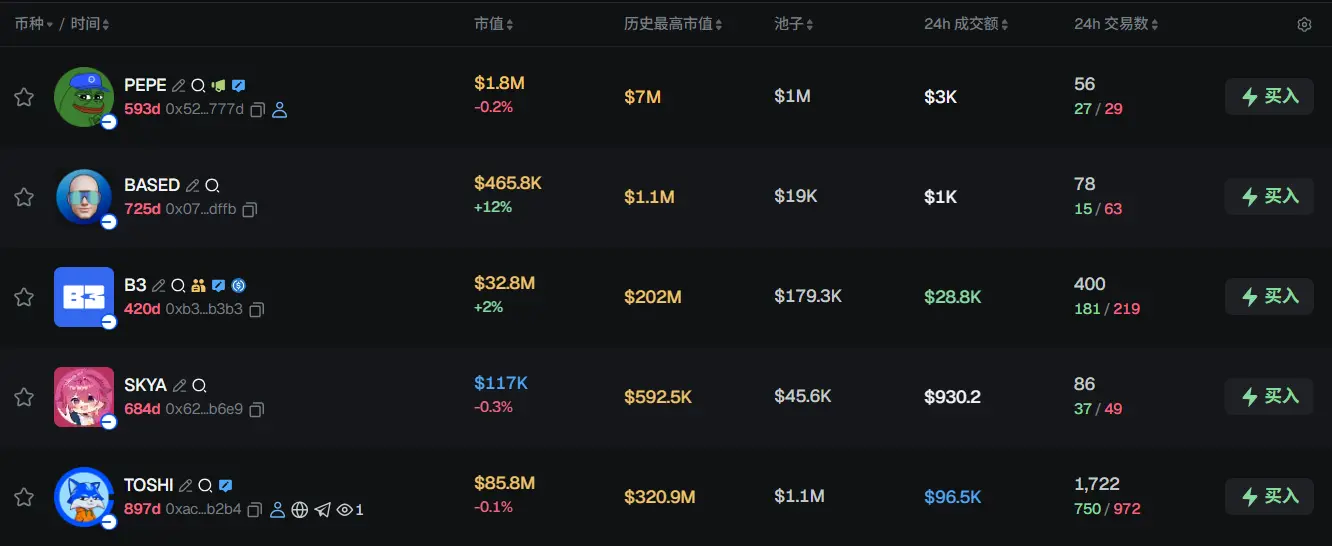Copy the PEPE contract address

click(x=257, y=110)
